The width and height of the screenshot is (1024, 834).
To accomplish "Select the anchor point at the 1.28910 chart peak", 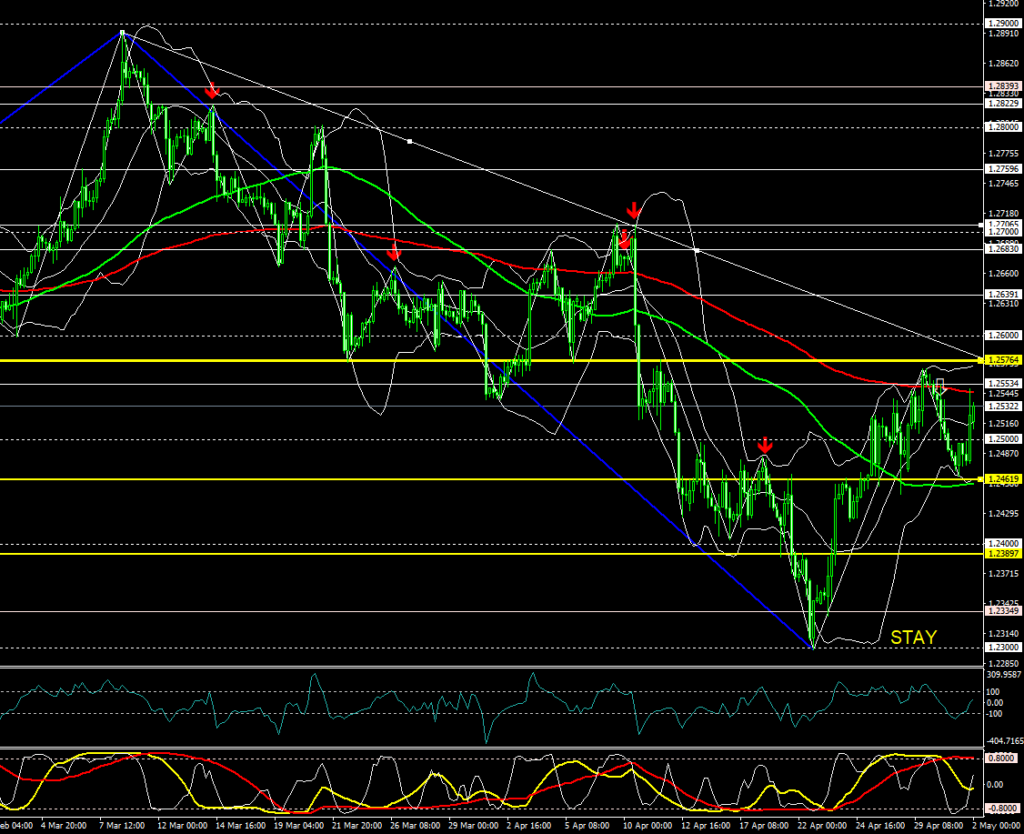I will click(122, 33).
